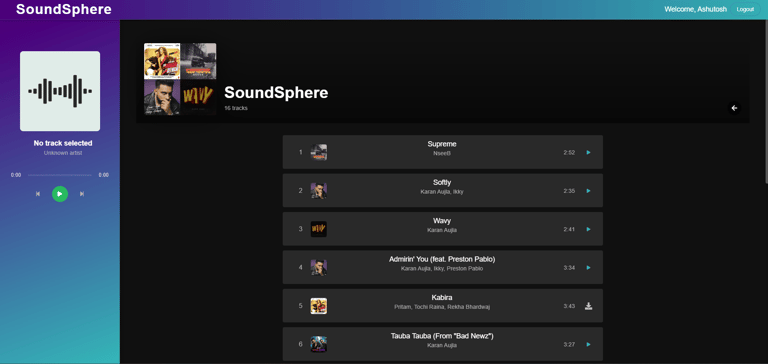Select the song title Supreme
The image size is (768, 364).
click(x=442, y=144)
